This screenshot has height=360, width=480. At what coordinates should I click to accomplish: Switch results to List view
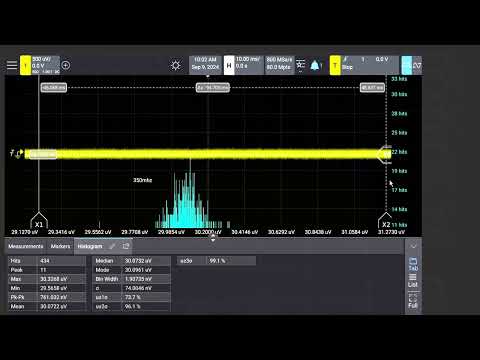(413, 281)
